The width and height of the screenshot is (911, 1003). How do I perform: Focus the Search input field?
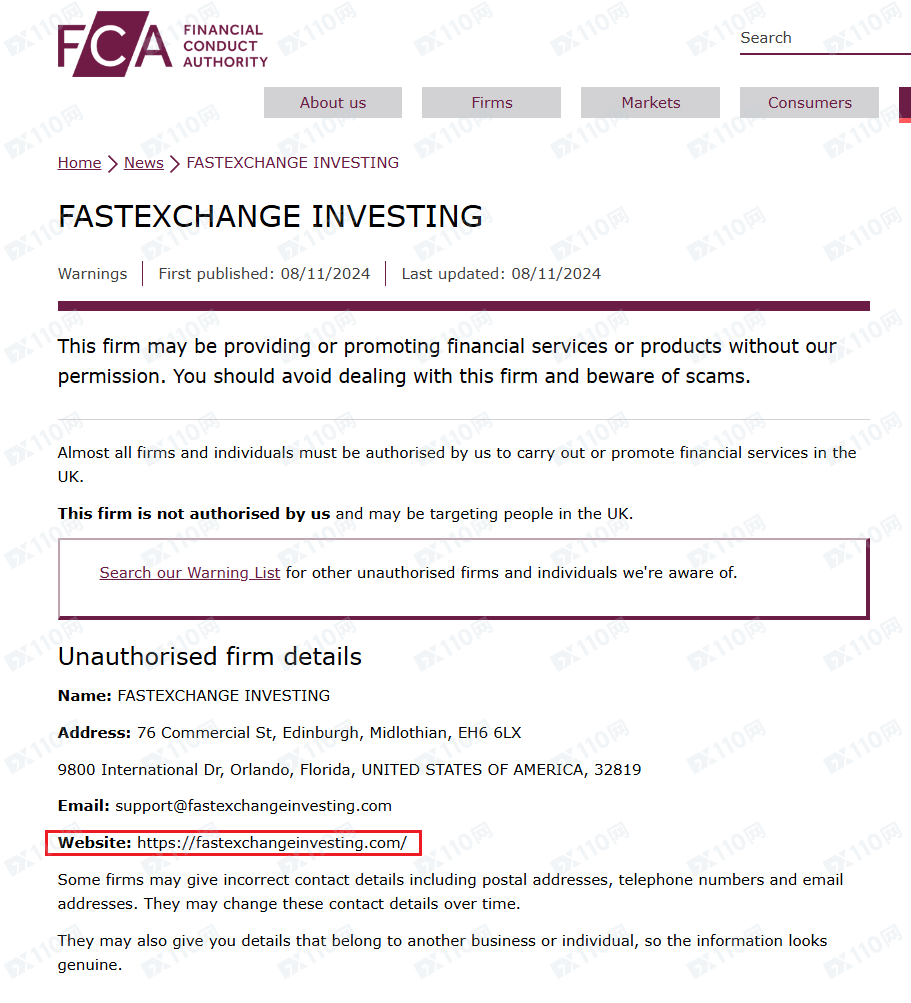click(820, 38)
